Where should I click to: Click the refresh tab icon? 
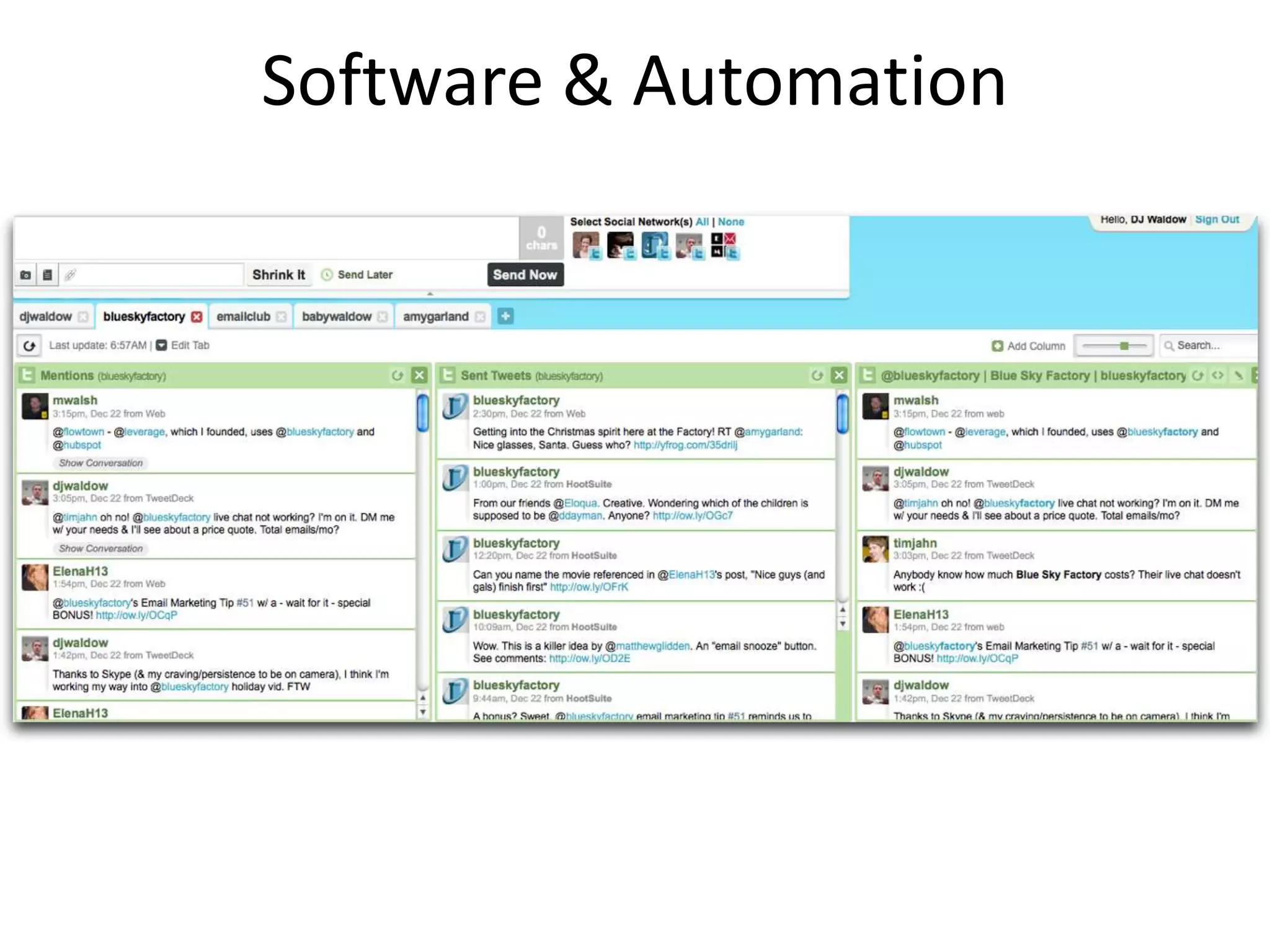29,345
